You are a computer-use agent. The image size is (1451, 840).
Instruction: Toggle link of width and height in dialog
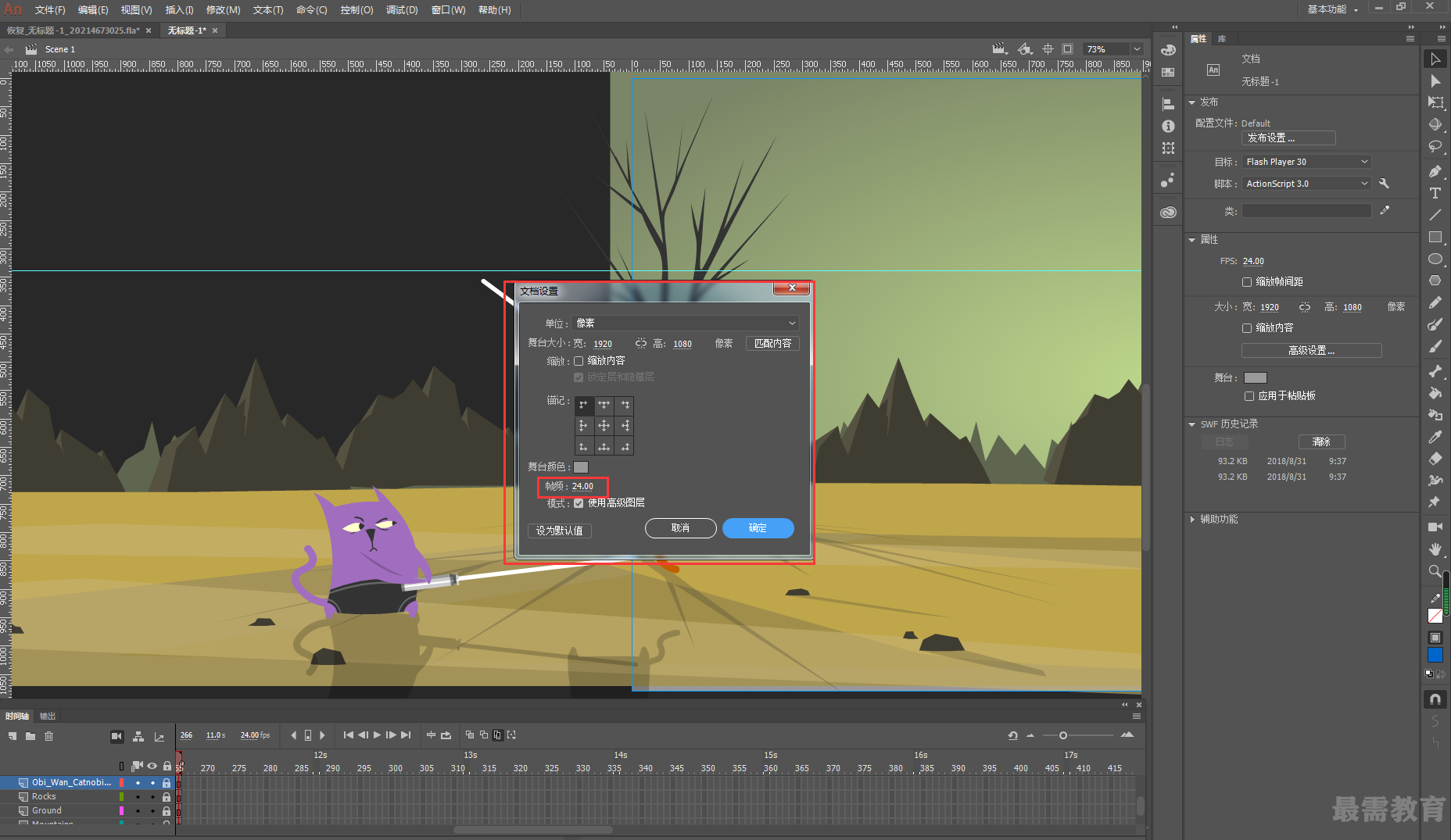point(641,343)
